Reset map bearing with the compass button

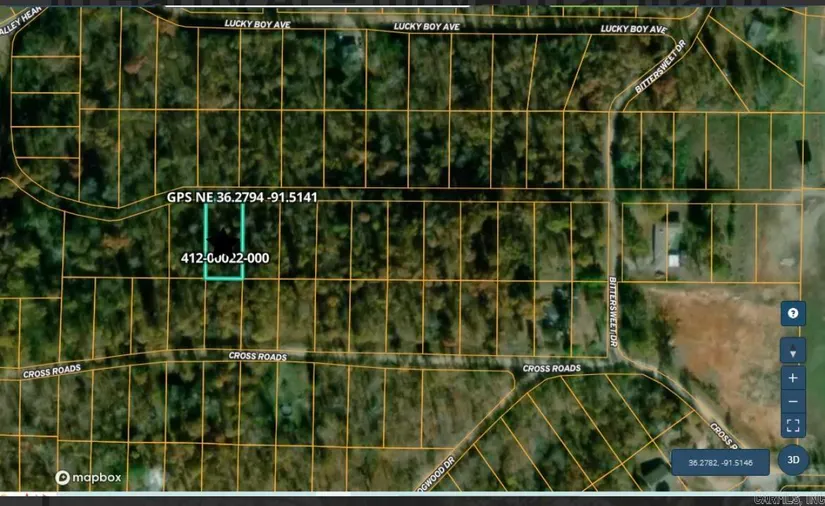[792, 351]
